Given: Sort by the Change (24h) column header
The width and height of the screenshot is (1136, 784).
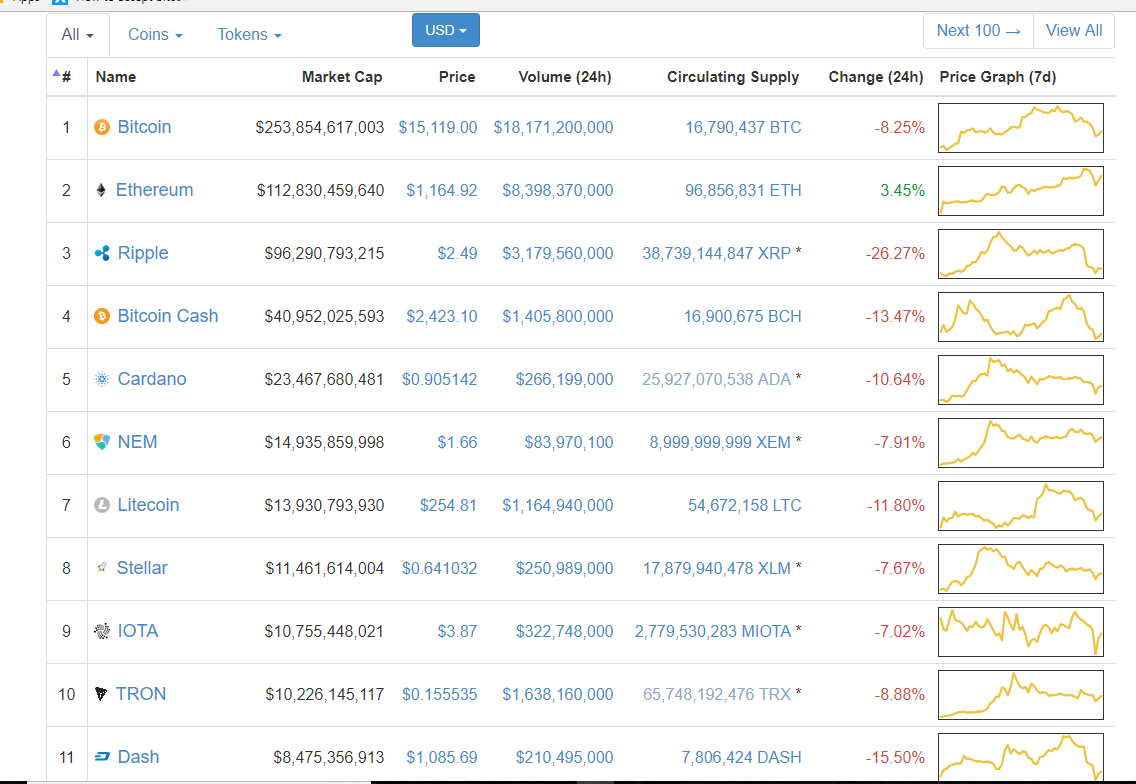Looking at the screenshot, I should 876,77.
